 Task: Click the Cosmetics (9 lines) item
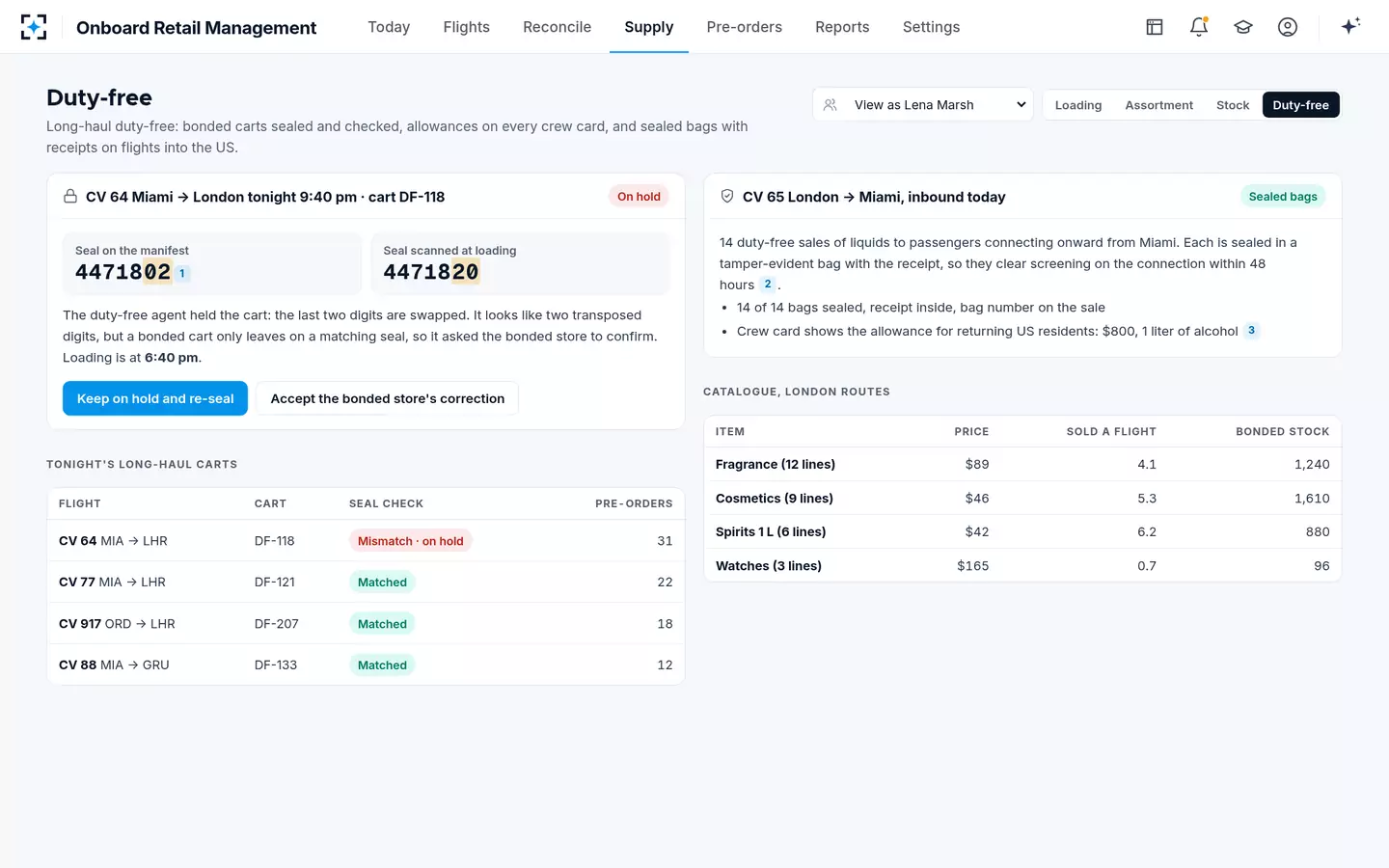click(x=775, y=499)
